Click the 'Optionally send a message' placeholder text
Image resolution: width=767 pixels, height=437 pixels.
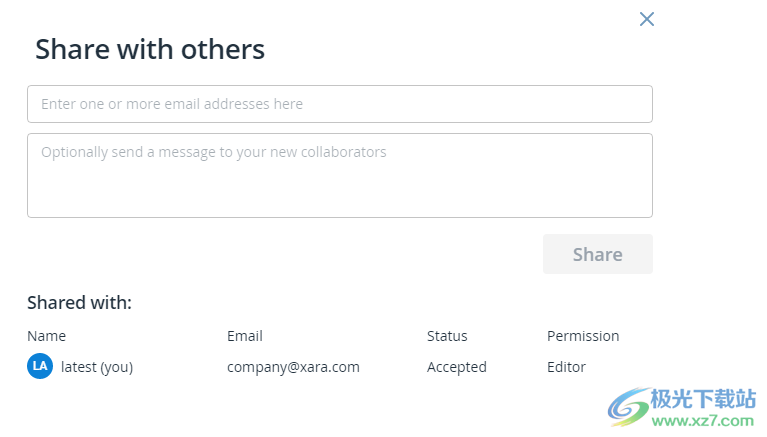pyautogui.click(x=213, y=153)
